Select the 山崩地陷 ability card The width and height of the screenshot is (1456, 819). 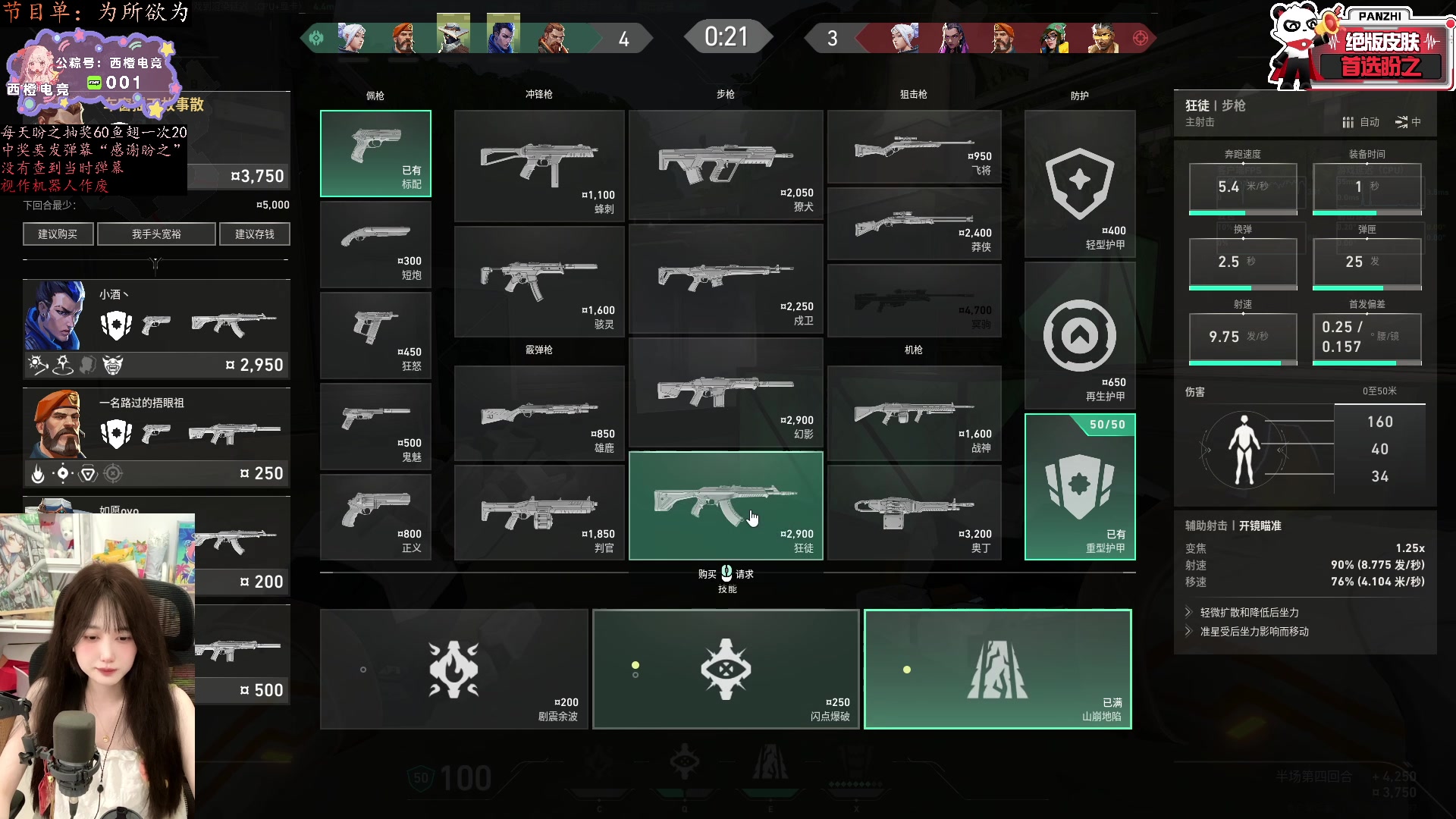click(998, 669)
